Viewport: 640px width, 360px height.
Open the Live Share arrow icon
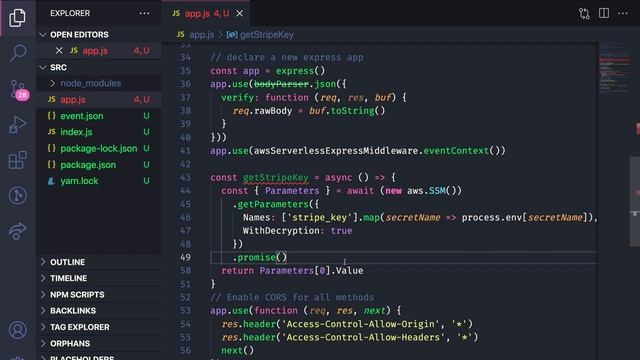point(18,231)
